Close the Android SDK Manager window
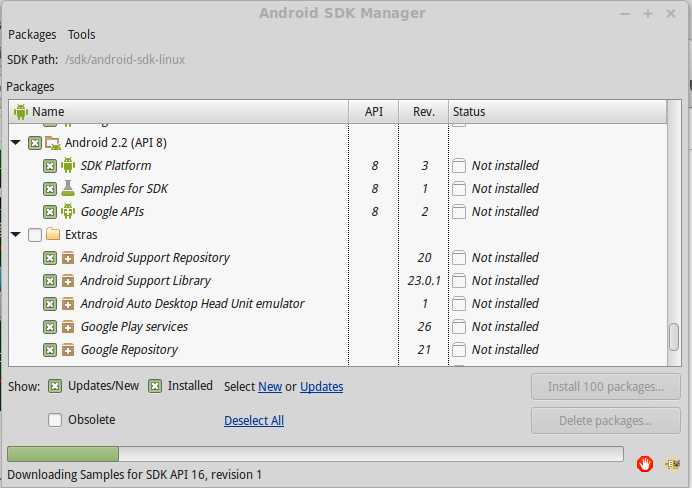The width and height of the screenshot is (692, 488). (x=671, y=14)
